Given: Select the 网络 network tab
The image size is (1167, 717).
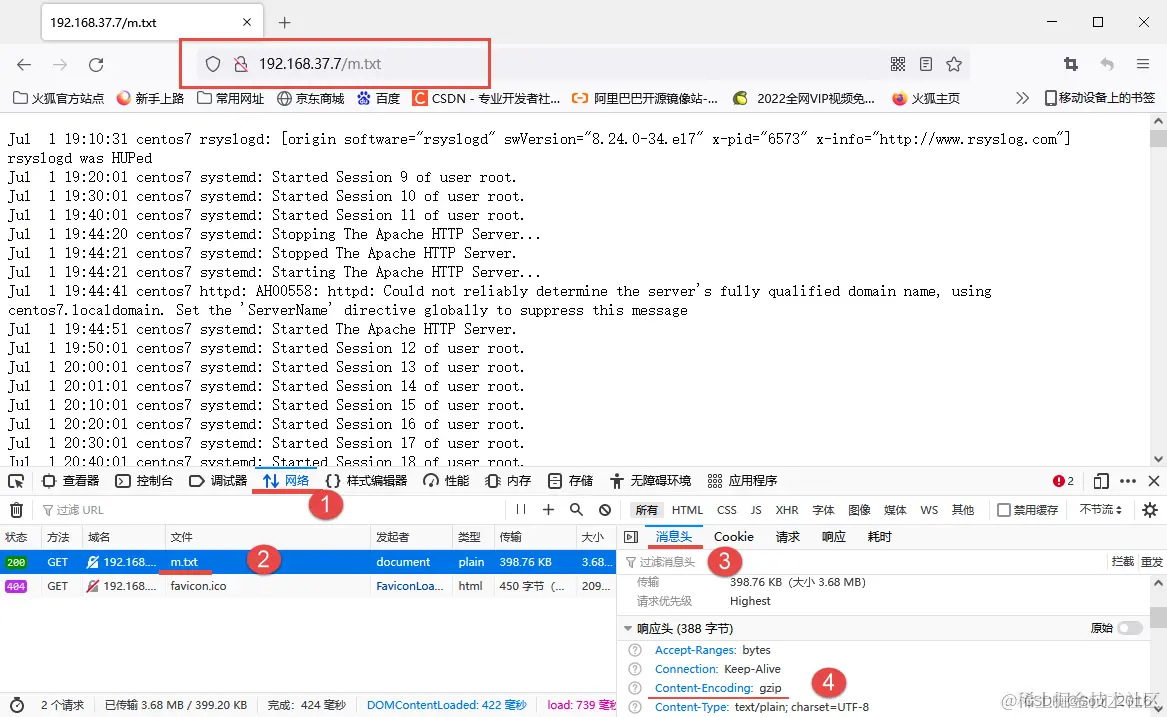Looking at the screenshot, I should coord(287,481).
